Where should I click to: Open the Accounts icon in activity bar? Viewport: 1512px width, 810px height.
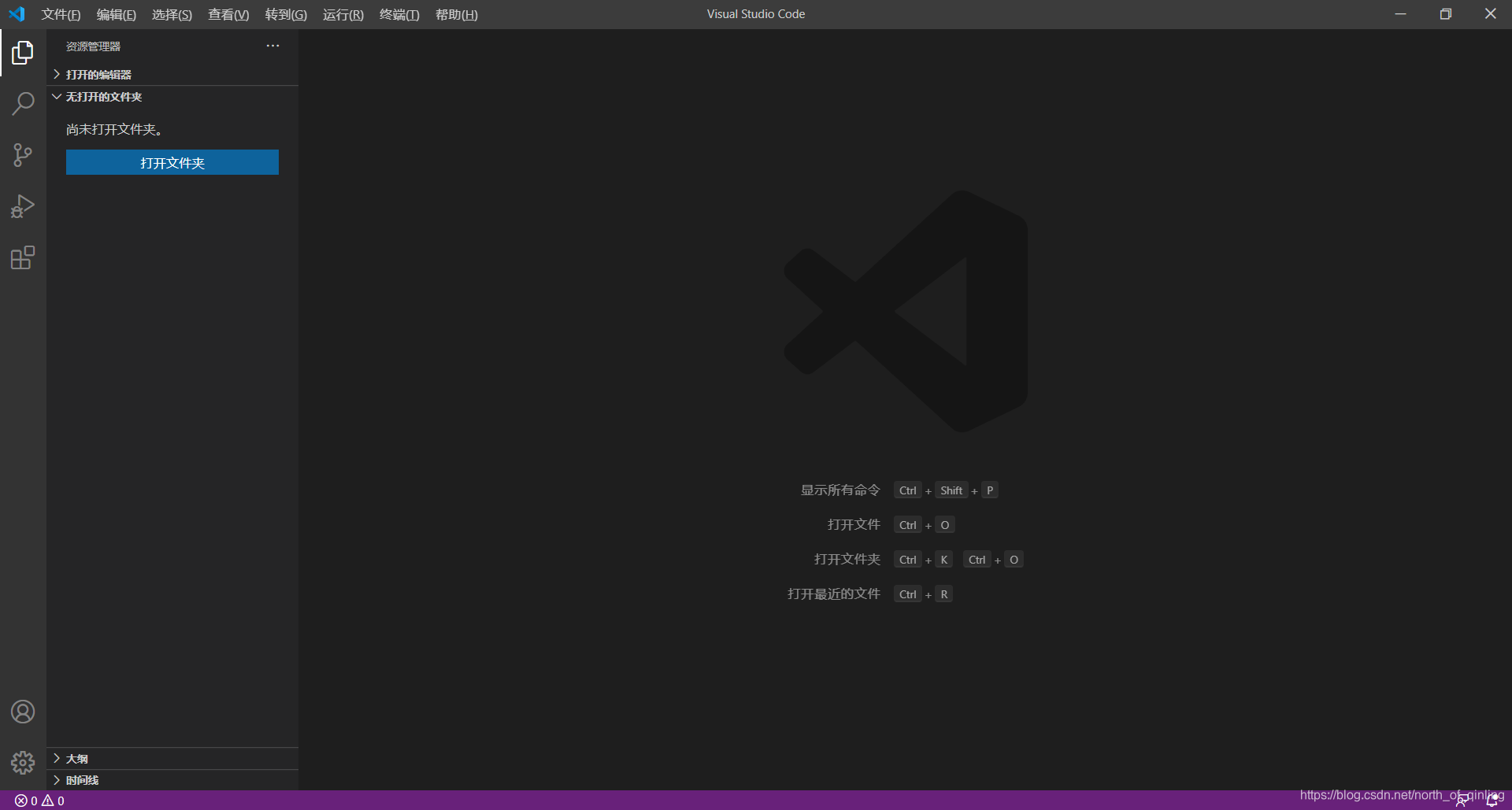click(23, 712)
